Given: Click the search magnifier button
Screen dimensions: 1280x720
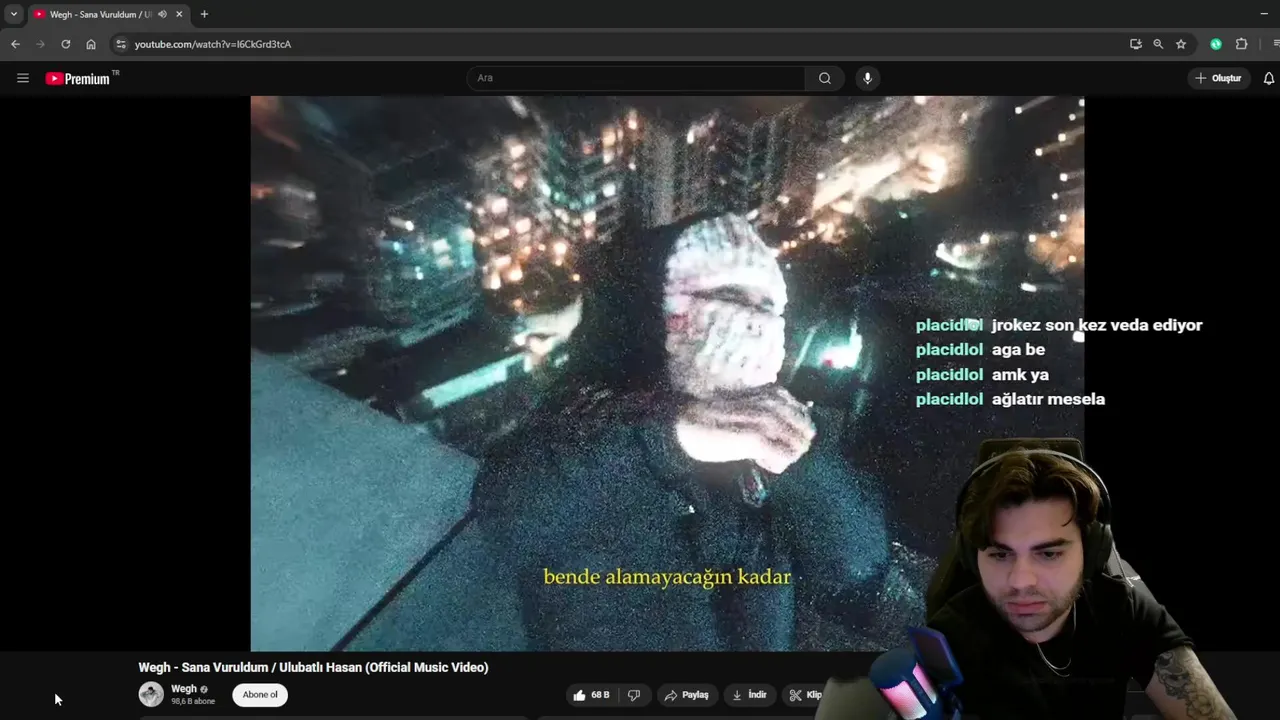Looking at the screenshot, I should tap(825, 78).
